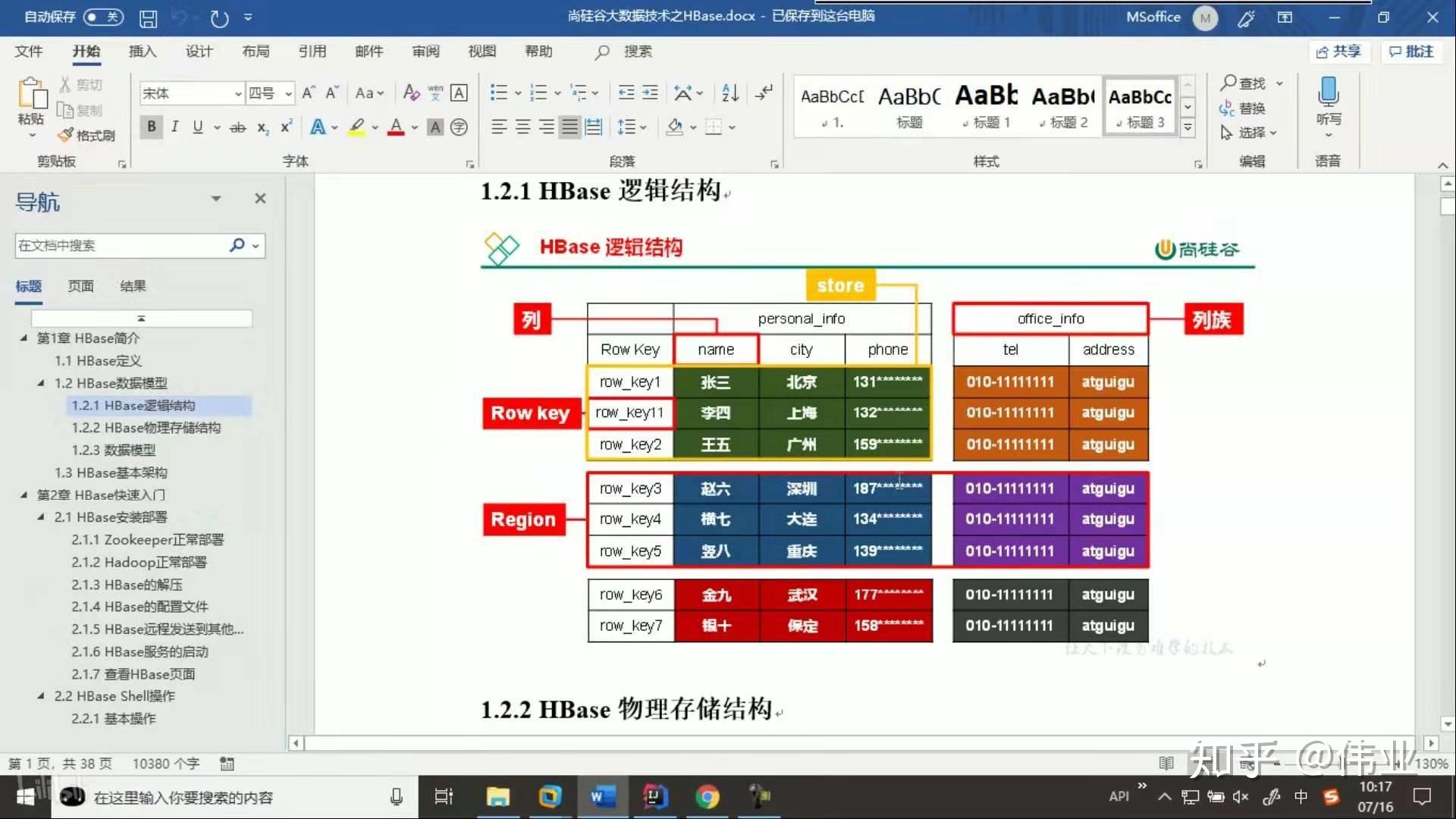
Task: Click the Bold formatting icon
Action: pyautogui.click(x=150, y=127)
